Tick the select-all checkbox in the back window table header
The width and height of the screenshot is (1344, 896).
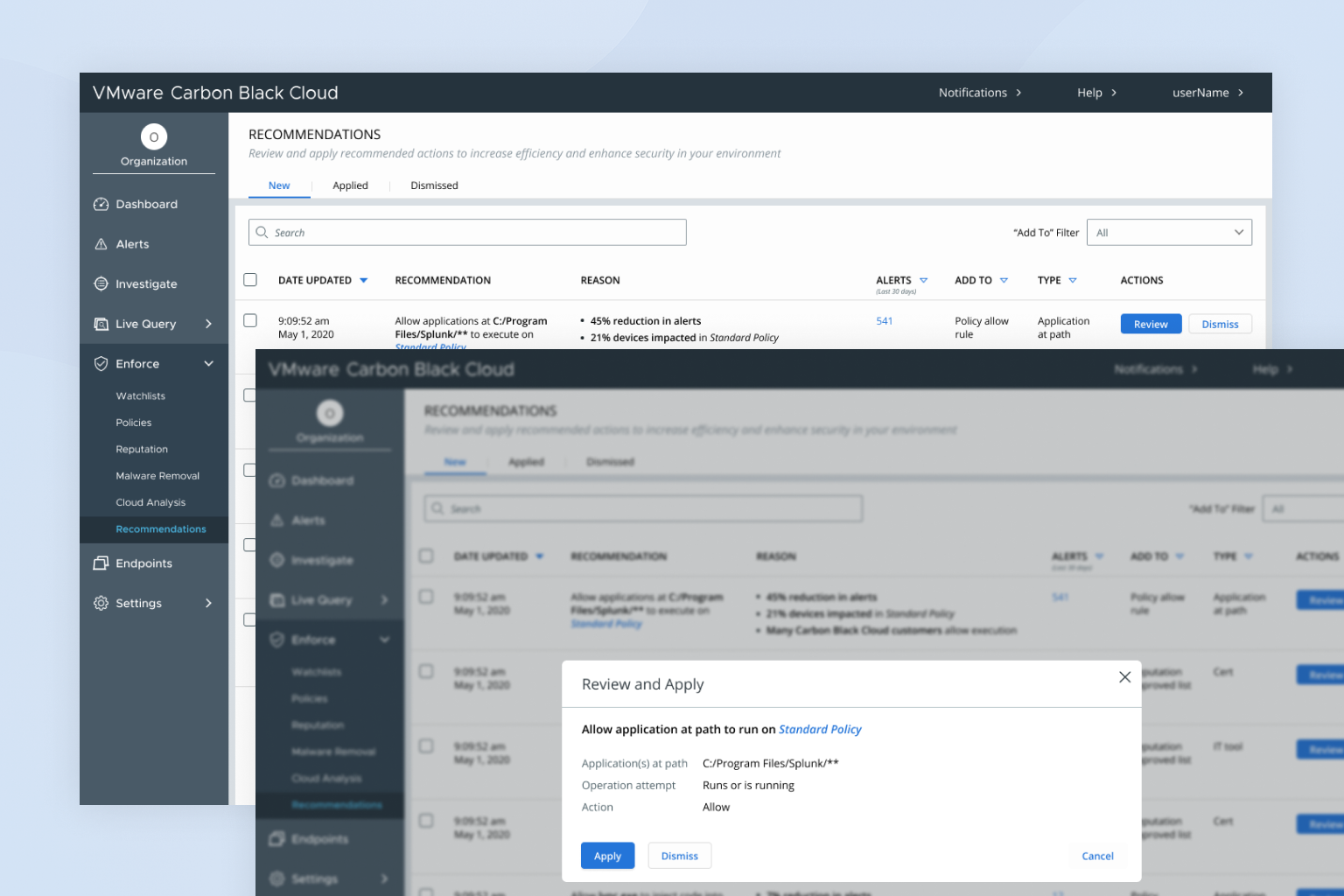(250, 280)
